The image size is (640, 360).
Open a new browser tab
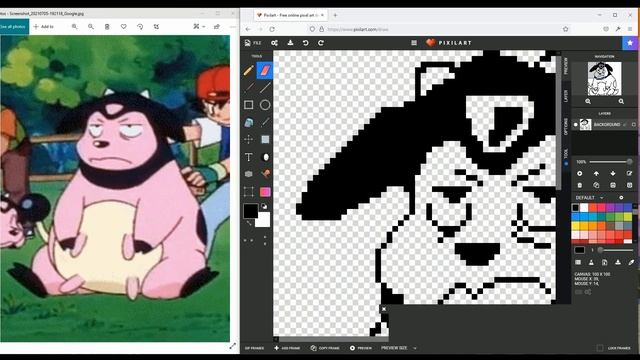point(335,15)
